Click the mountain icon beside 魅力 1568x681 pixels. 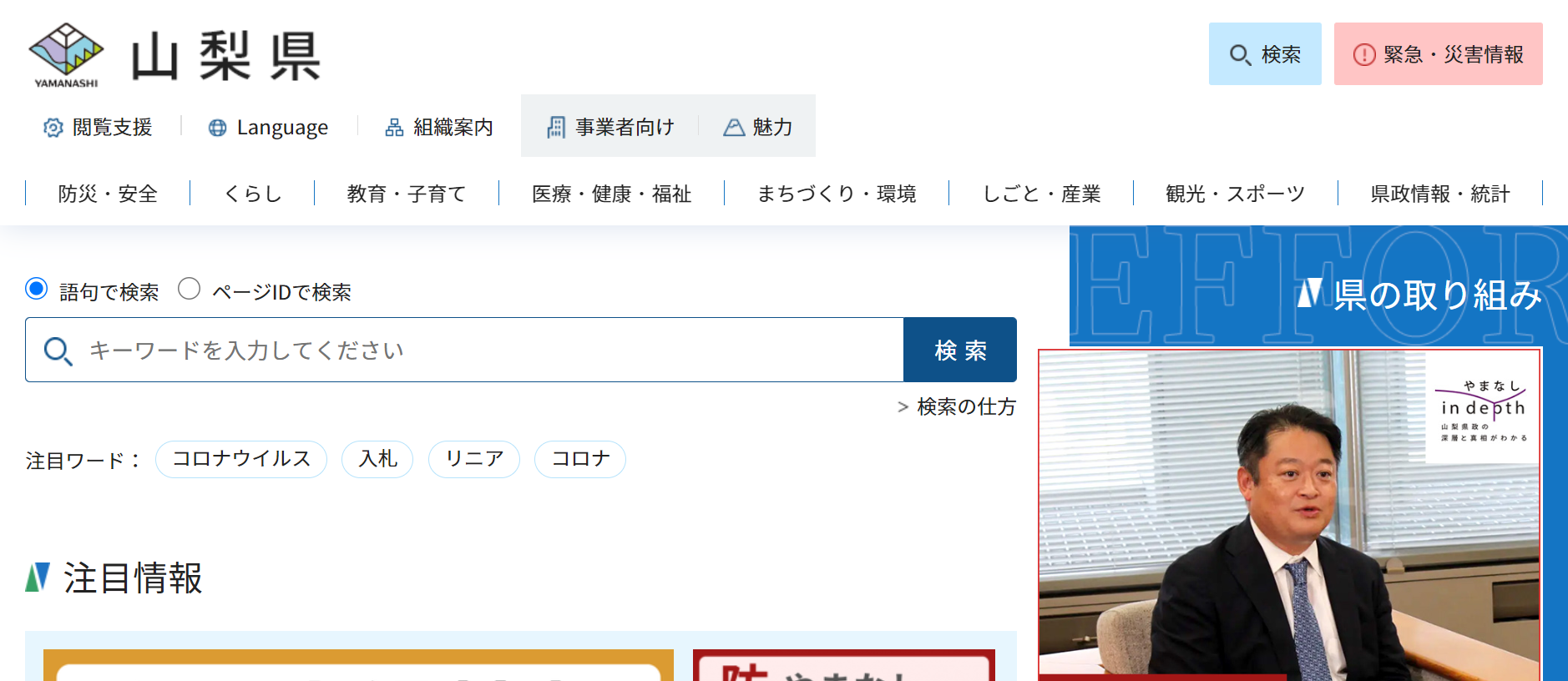(x=734, y=128)
